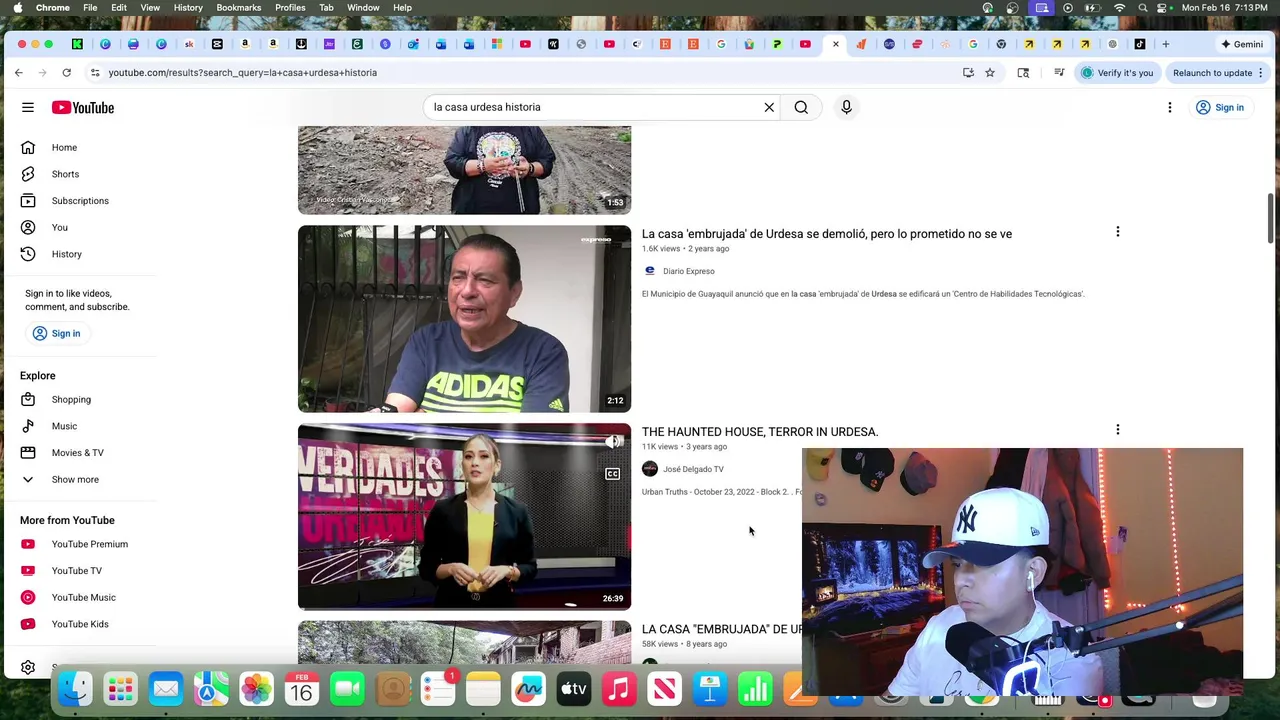Open José Delgado TV channel avatar
The width and height of the screenshot is (1280, 720).
pos(650,469)
